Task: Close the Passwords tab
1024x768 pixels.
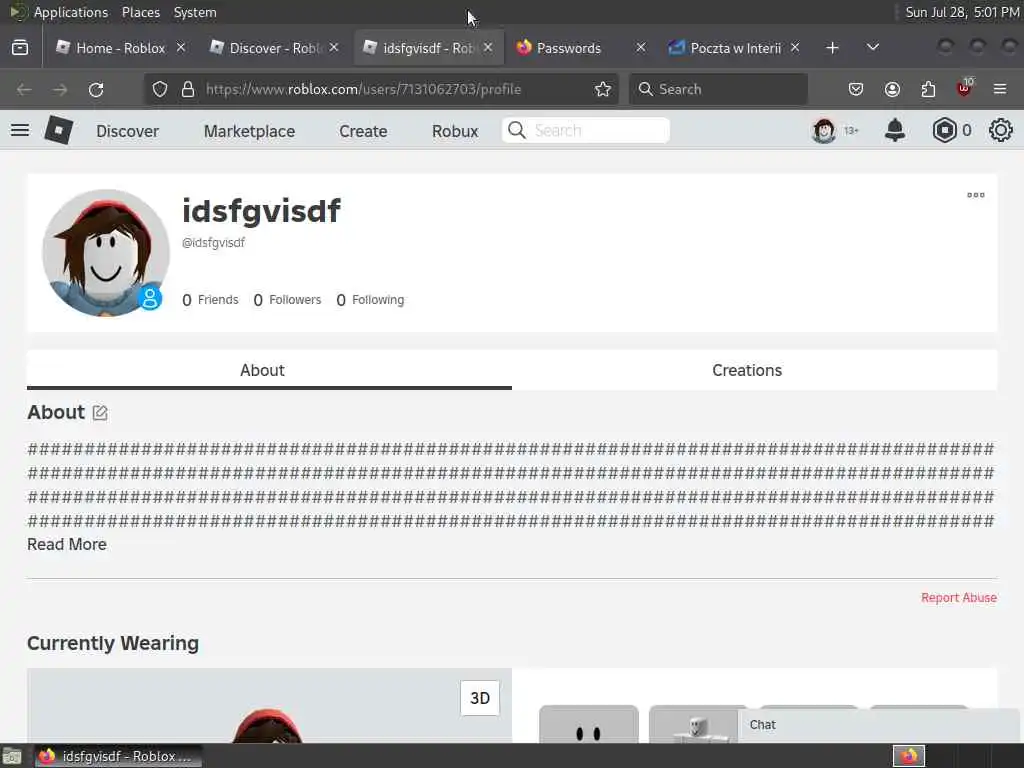Action: click(x=641, y=48)
